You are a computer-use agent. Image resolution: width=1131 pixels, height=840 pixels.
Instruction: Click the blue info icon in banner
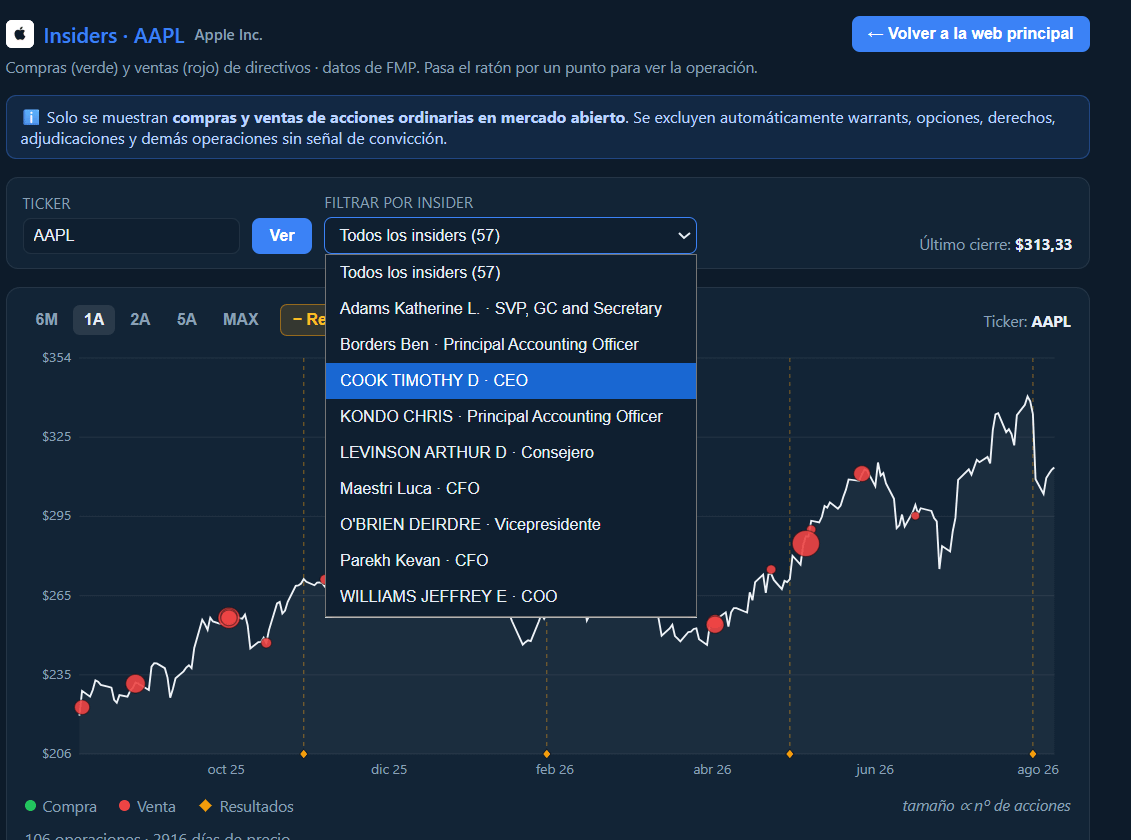(31, 117)
